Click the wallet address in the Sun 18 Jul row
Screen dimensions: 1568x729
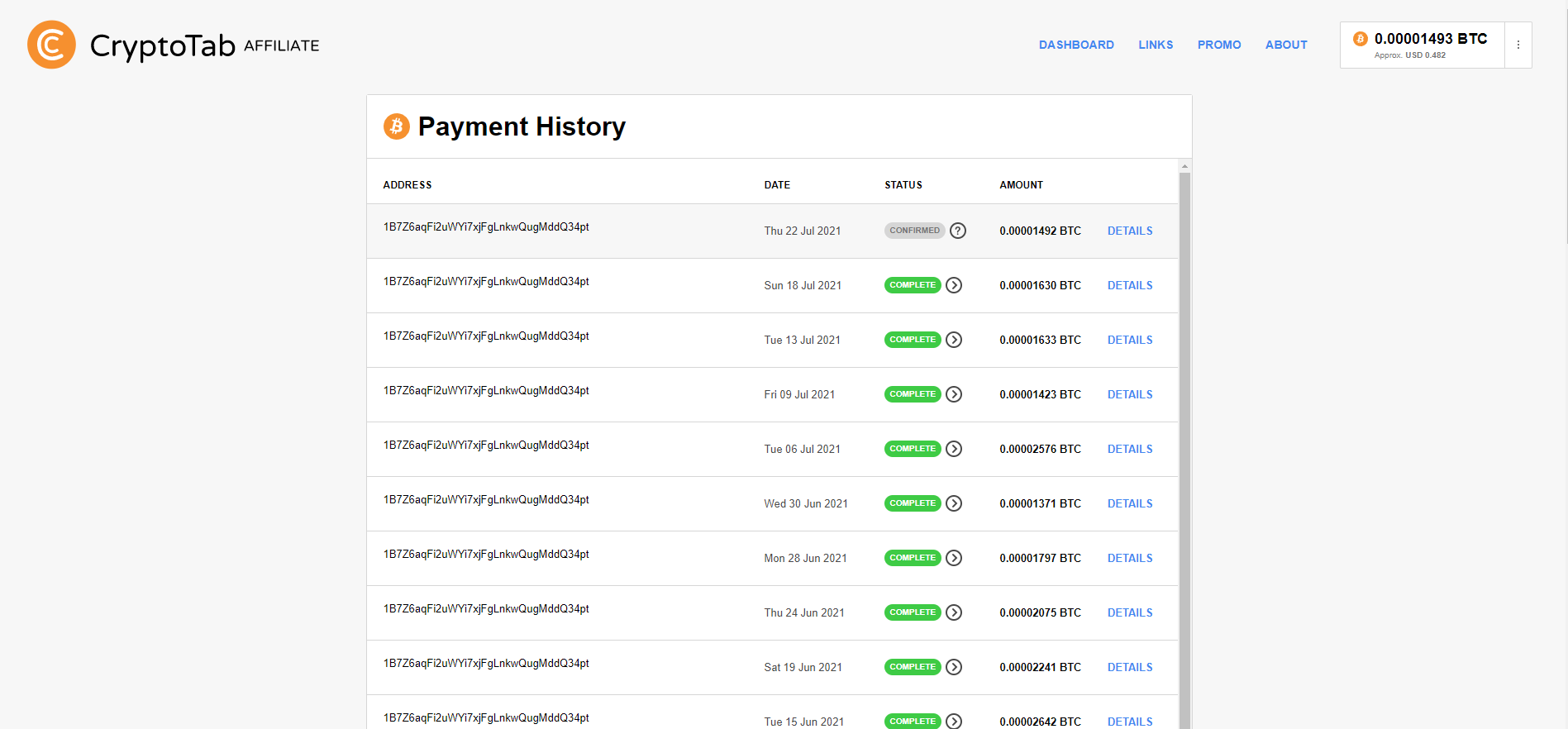tap(486, 282)
